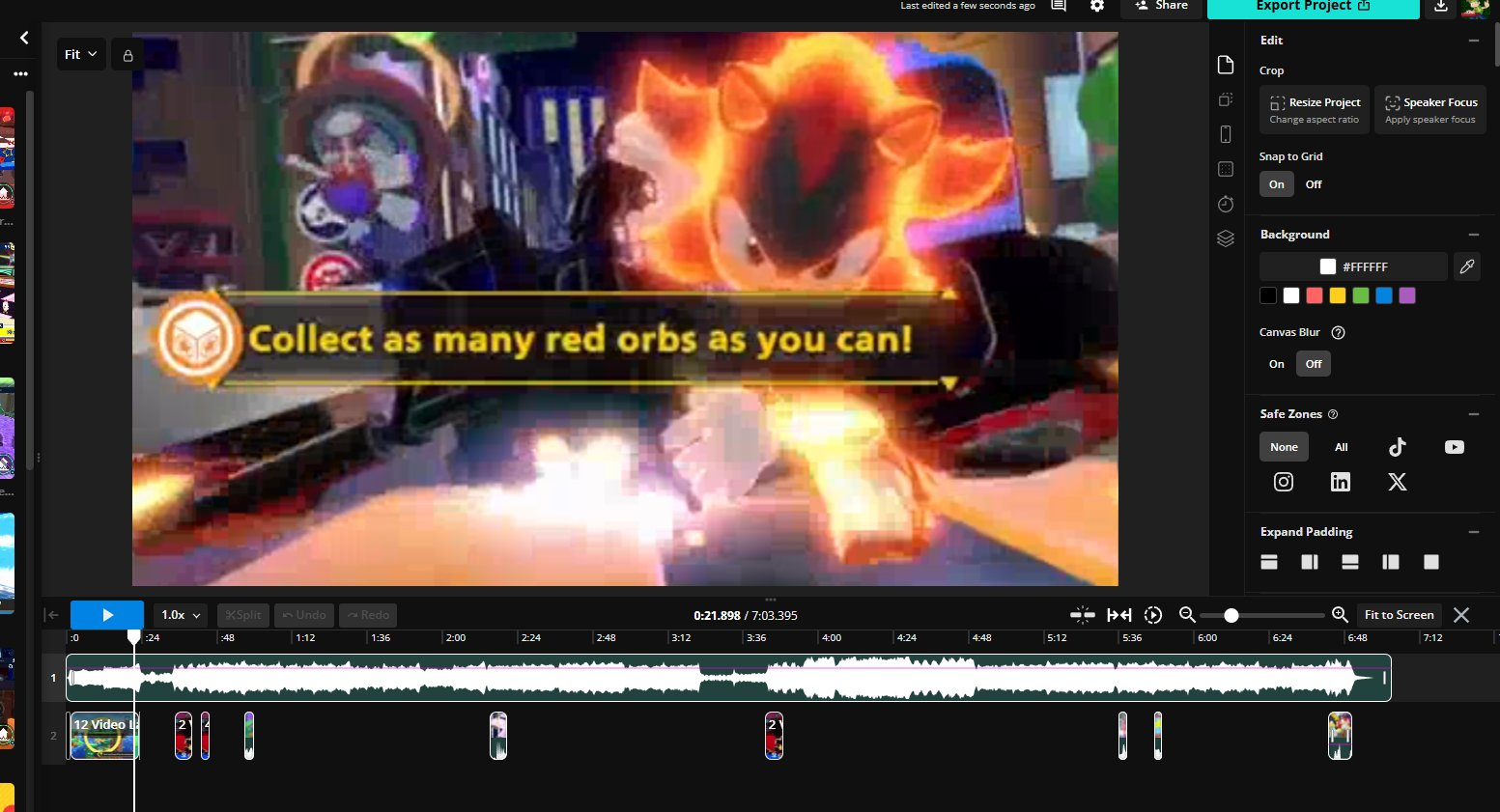Choose the green background color swatch
Image resolution: width=1500 pixels, height=812 pixels.
(x=1361, y=295)
